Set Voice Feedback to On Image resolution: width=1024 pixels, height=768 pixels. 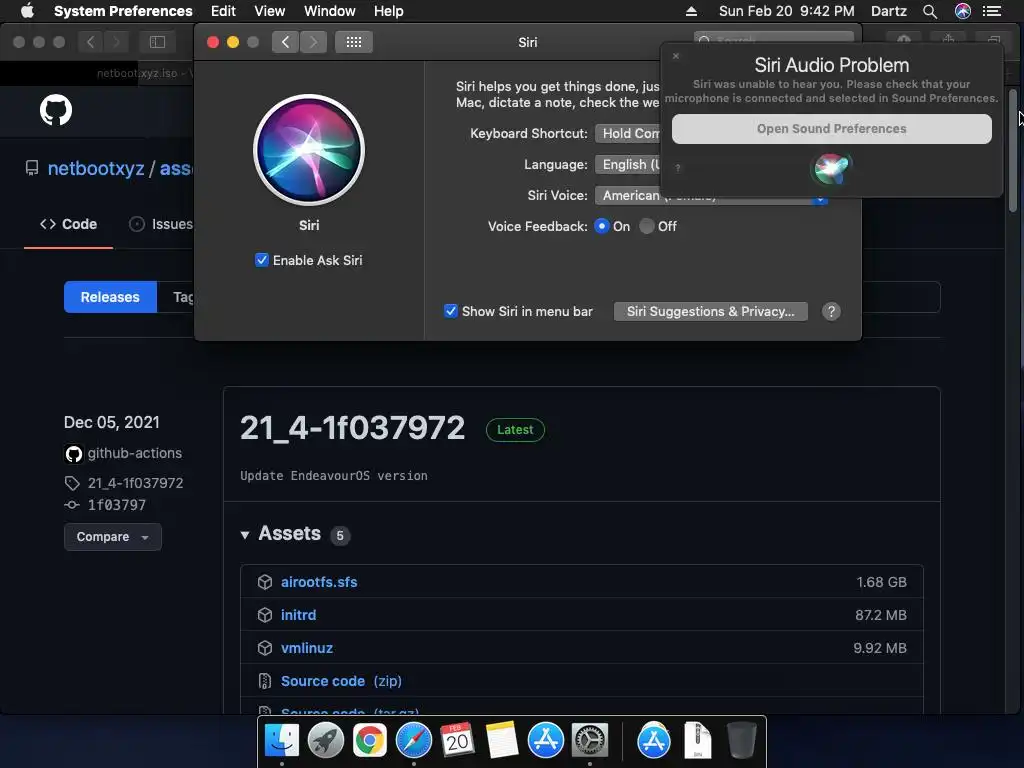pyautogui.click(x=601, y=226)
